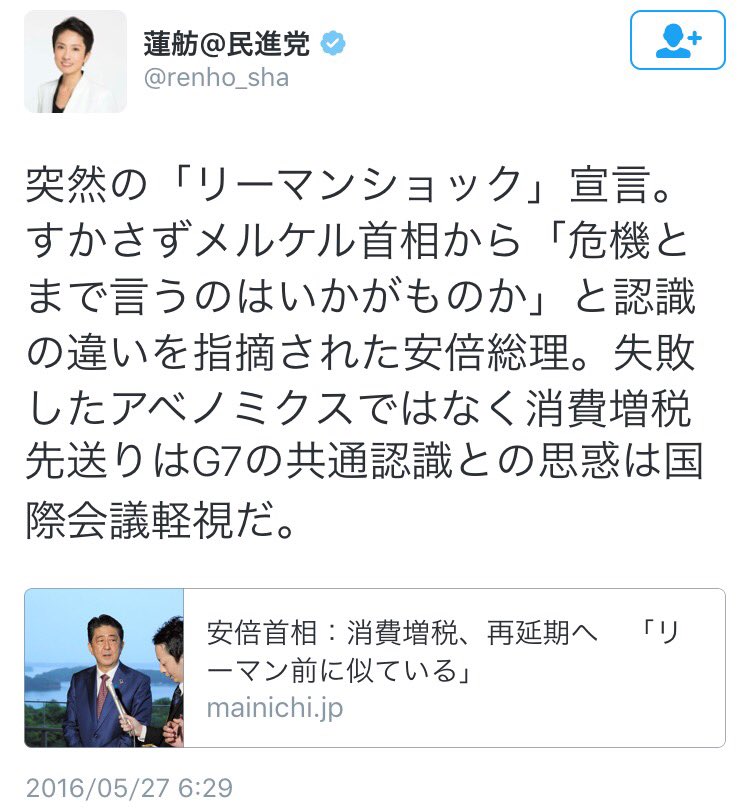Click the tweet line まで言うのはいかがものか
This screenshot has height=812, width=750.
coord(360,296)
